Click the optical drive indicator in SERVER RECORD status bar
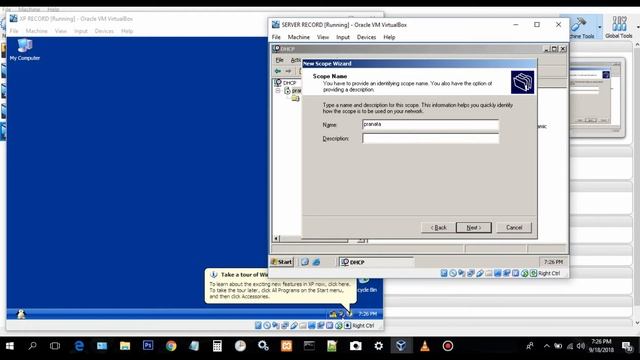The width and height of the screenshot is (640, 360). [x=453, y=273]
